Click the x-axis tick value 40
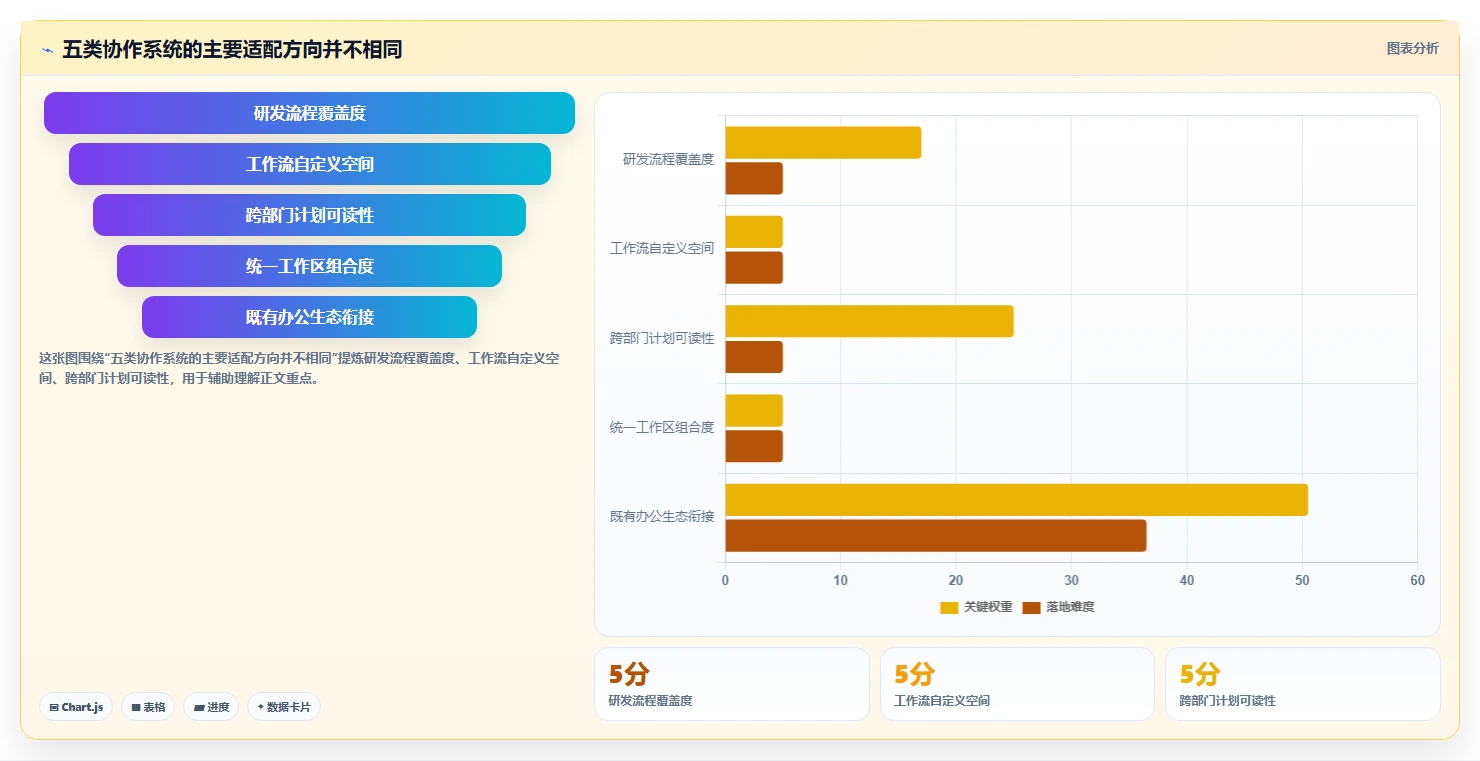 [1187, 580]
